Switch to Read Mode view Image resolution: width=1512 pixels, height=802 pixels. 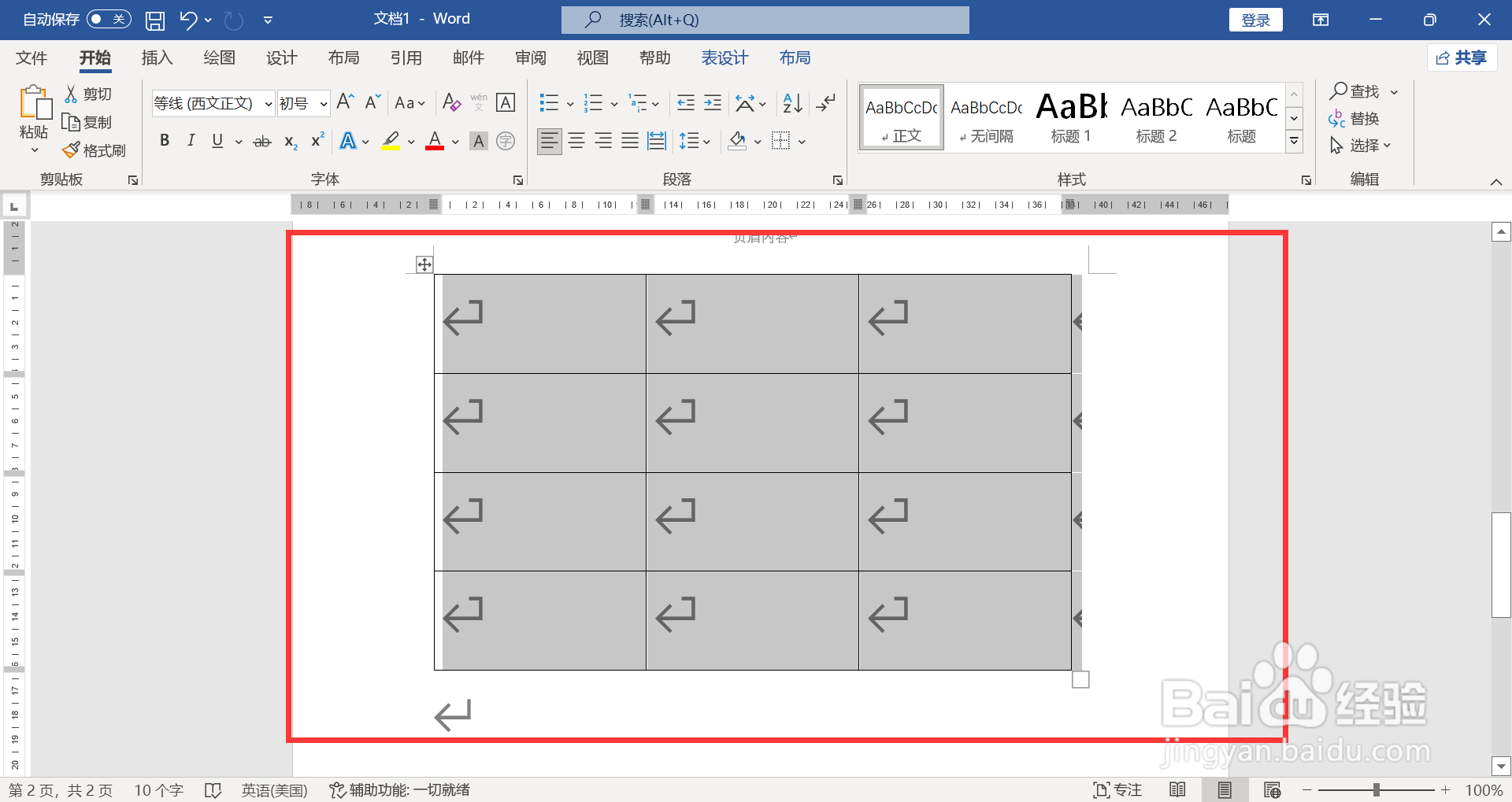coord(1178,790)
